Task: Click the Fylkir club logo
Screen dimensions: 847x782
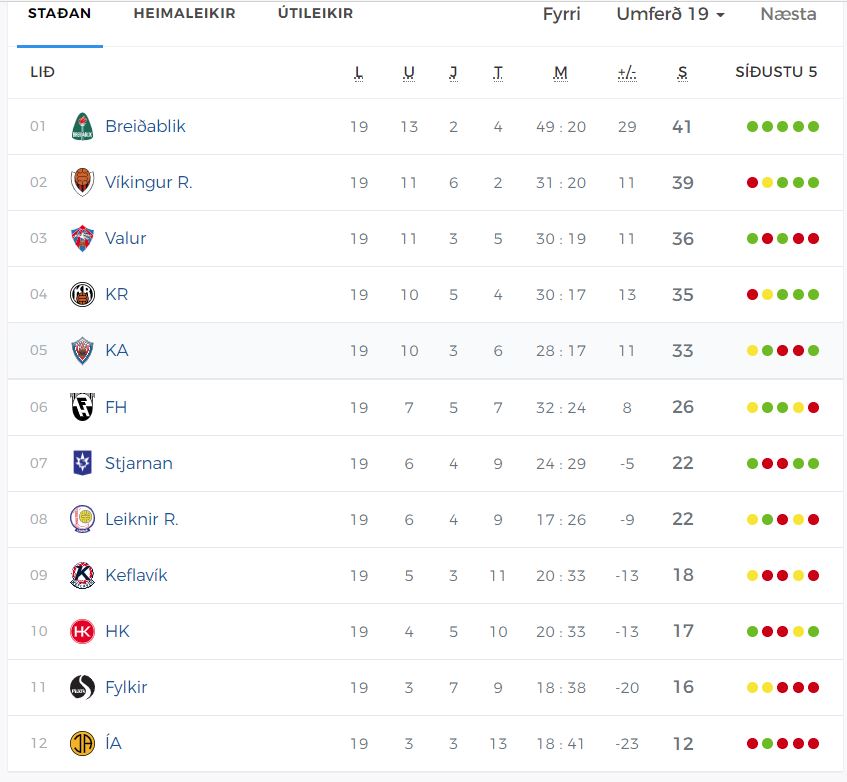Action: [x=82, y=688]
